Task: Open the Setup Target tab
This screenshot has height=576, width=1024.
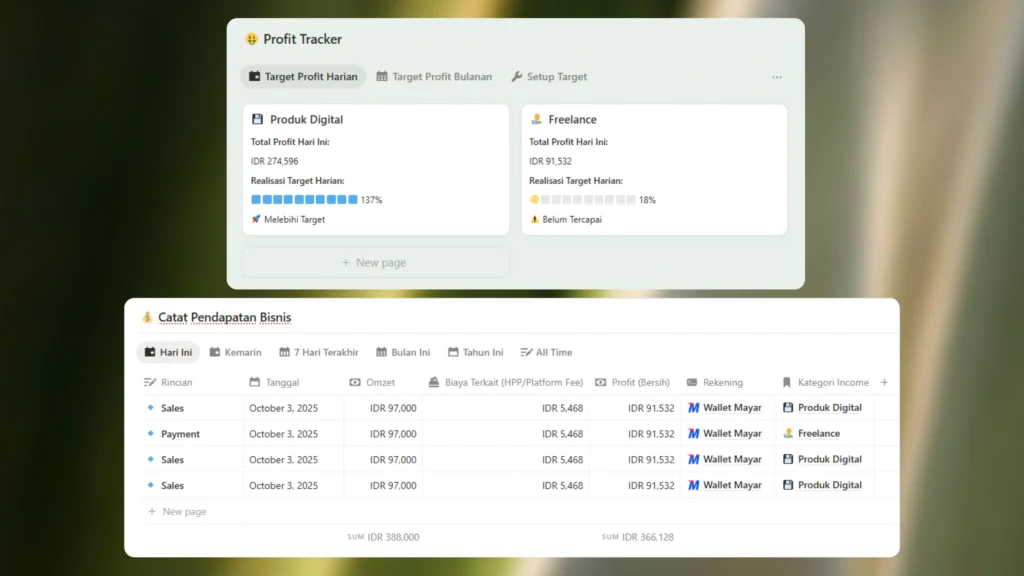Action: pos(549,77)
